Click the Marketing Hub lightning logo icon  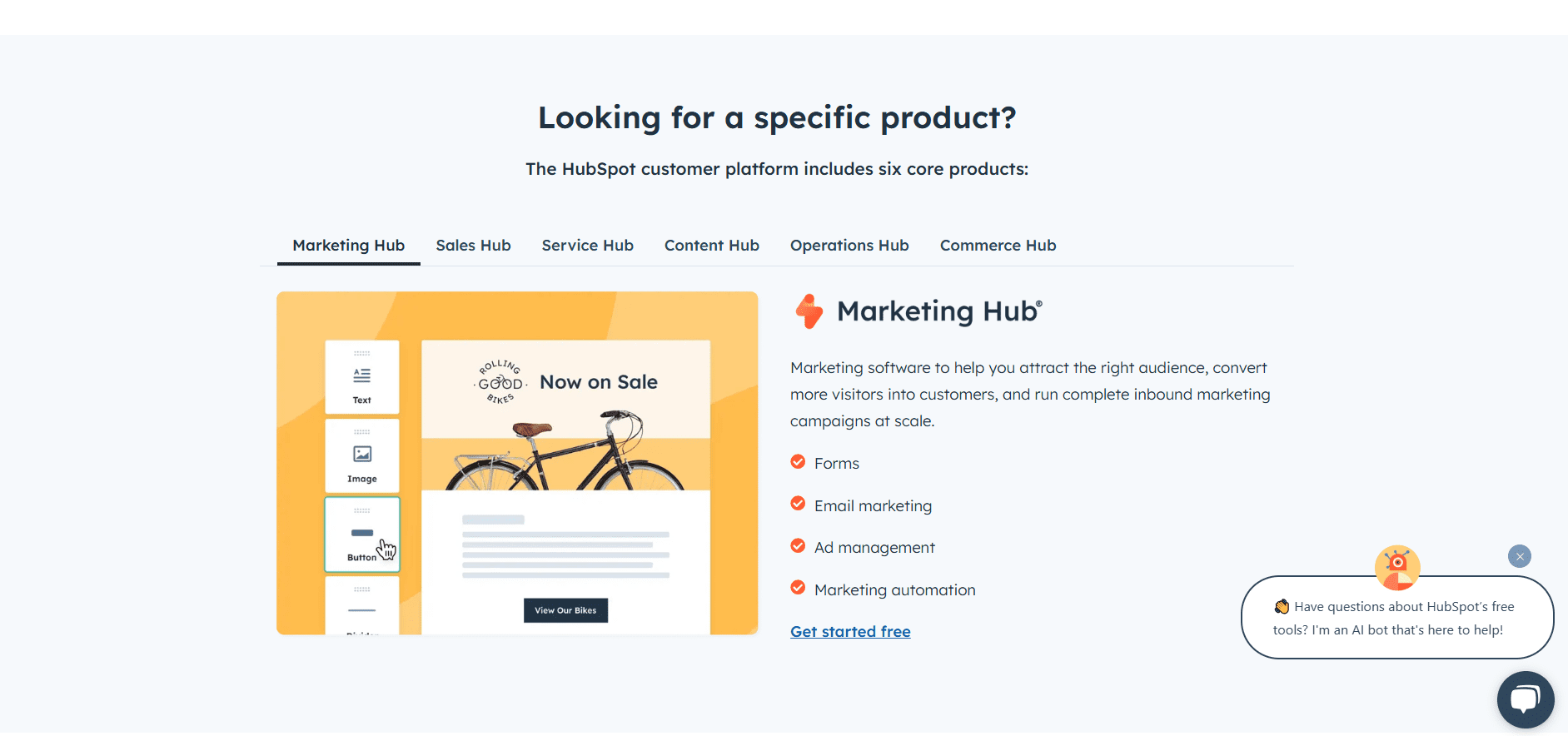(809, 311)
